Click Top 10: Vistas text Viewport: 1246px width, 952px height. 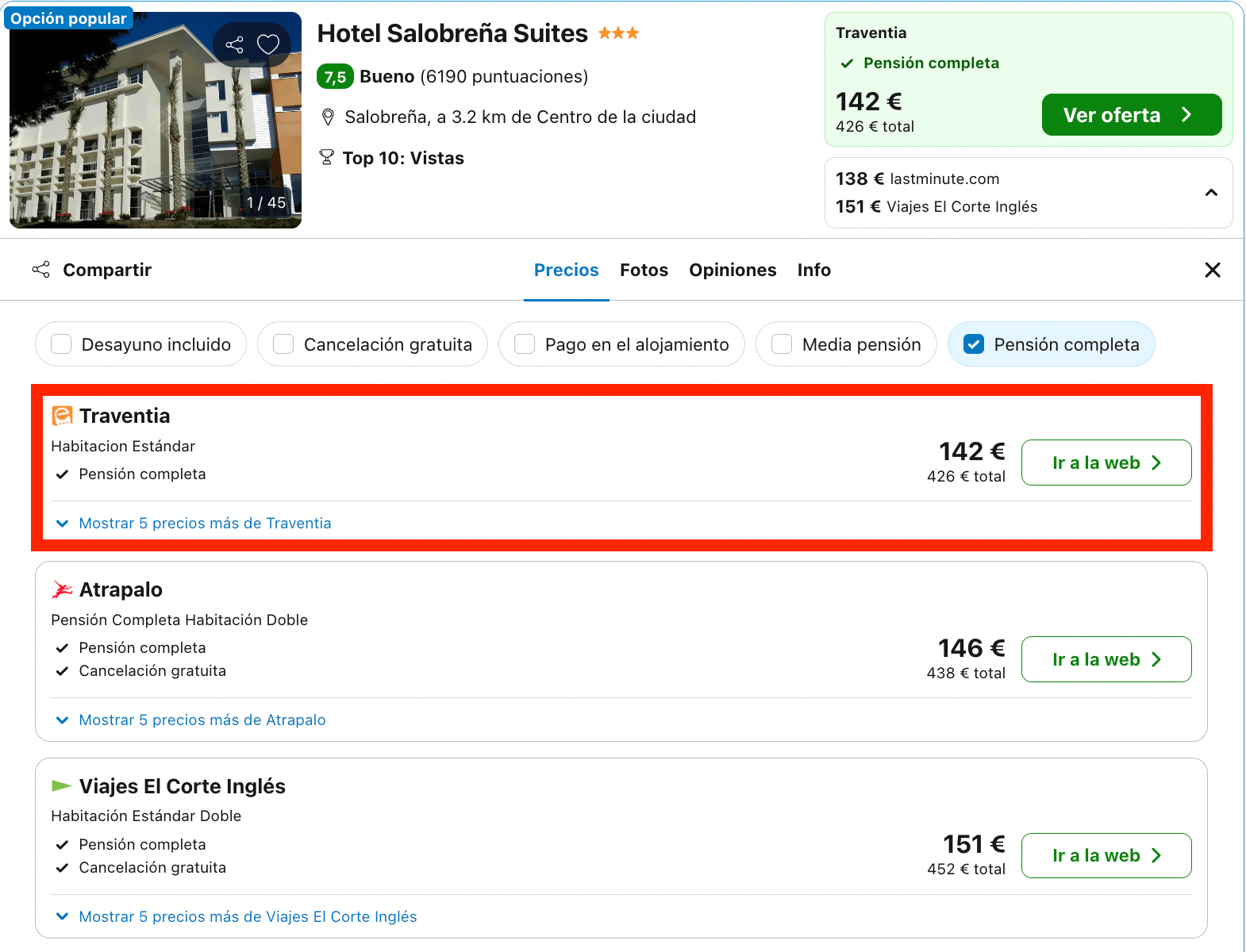point(403,158)
